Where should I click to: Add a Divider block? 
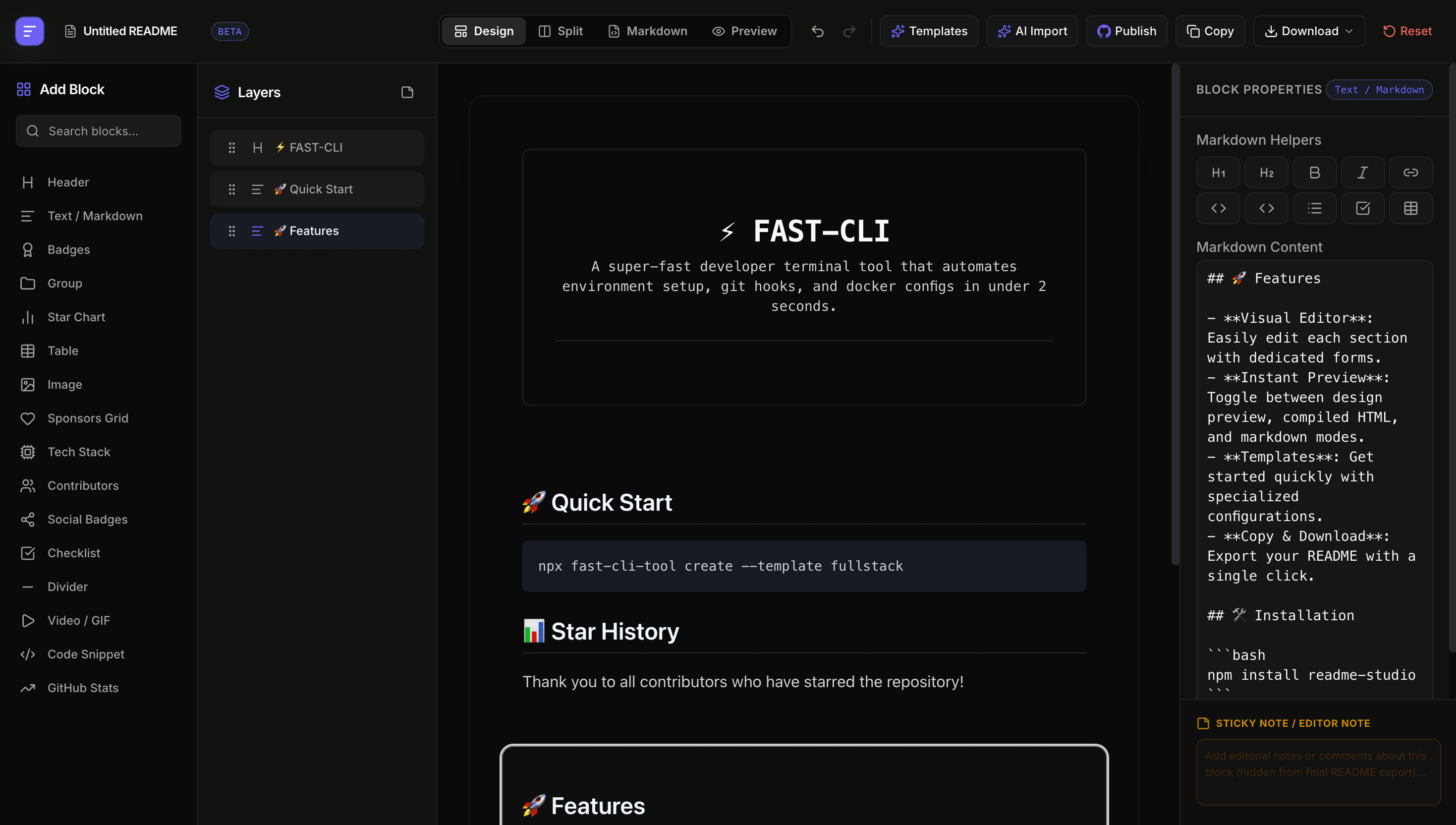(99, 587)
